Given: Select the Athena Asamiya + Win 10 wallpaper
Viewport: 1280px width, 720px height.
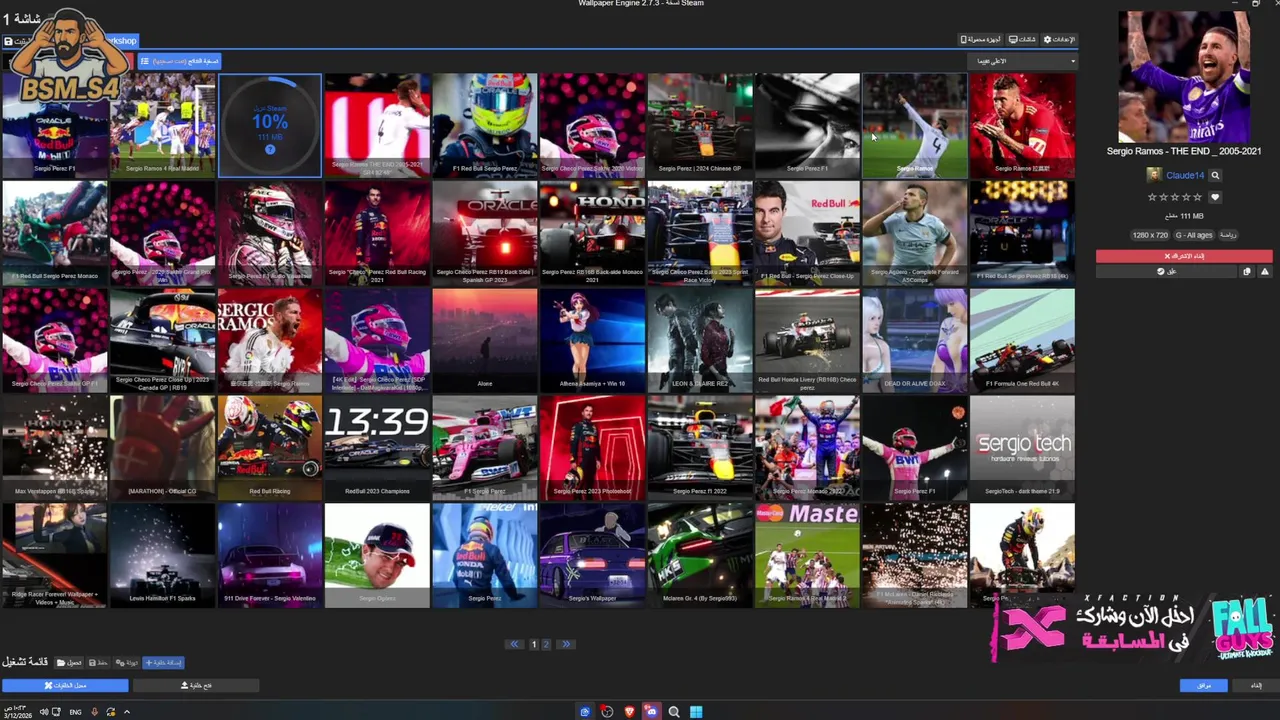Looking at the screenshot, I should pyautogui.click(x=592, y=340).
